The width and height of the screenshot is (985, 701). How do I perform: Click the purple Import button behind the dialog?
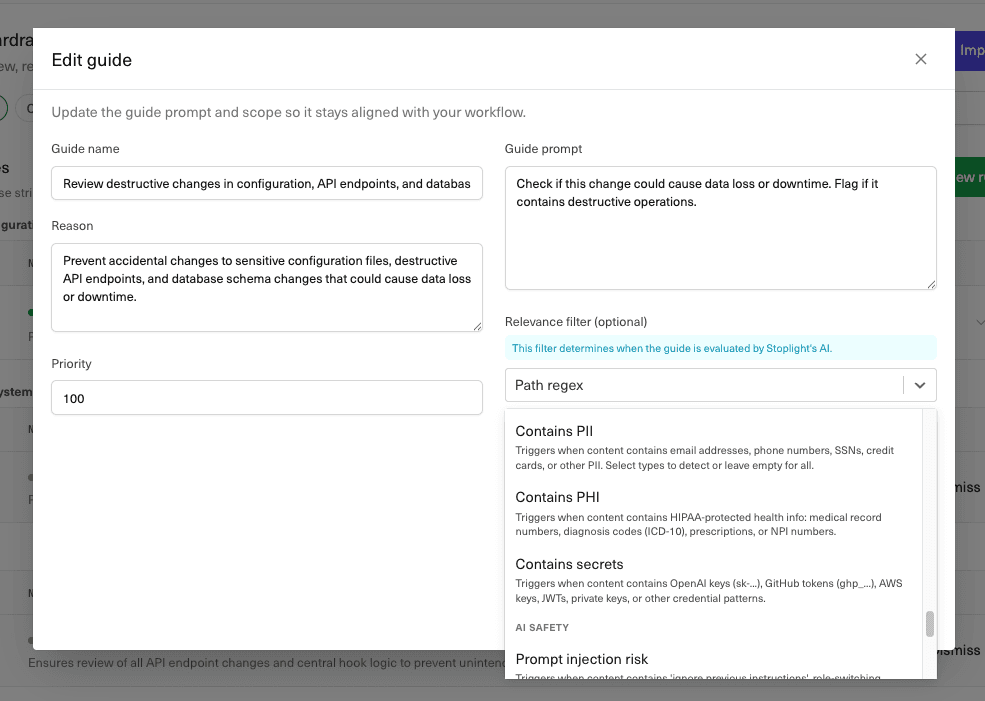click(970, 50)
